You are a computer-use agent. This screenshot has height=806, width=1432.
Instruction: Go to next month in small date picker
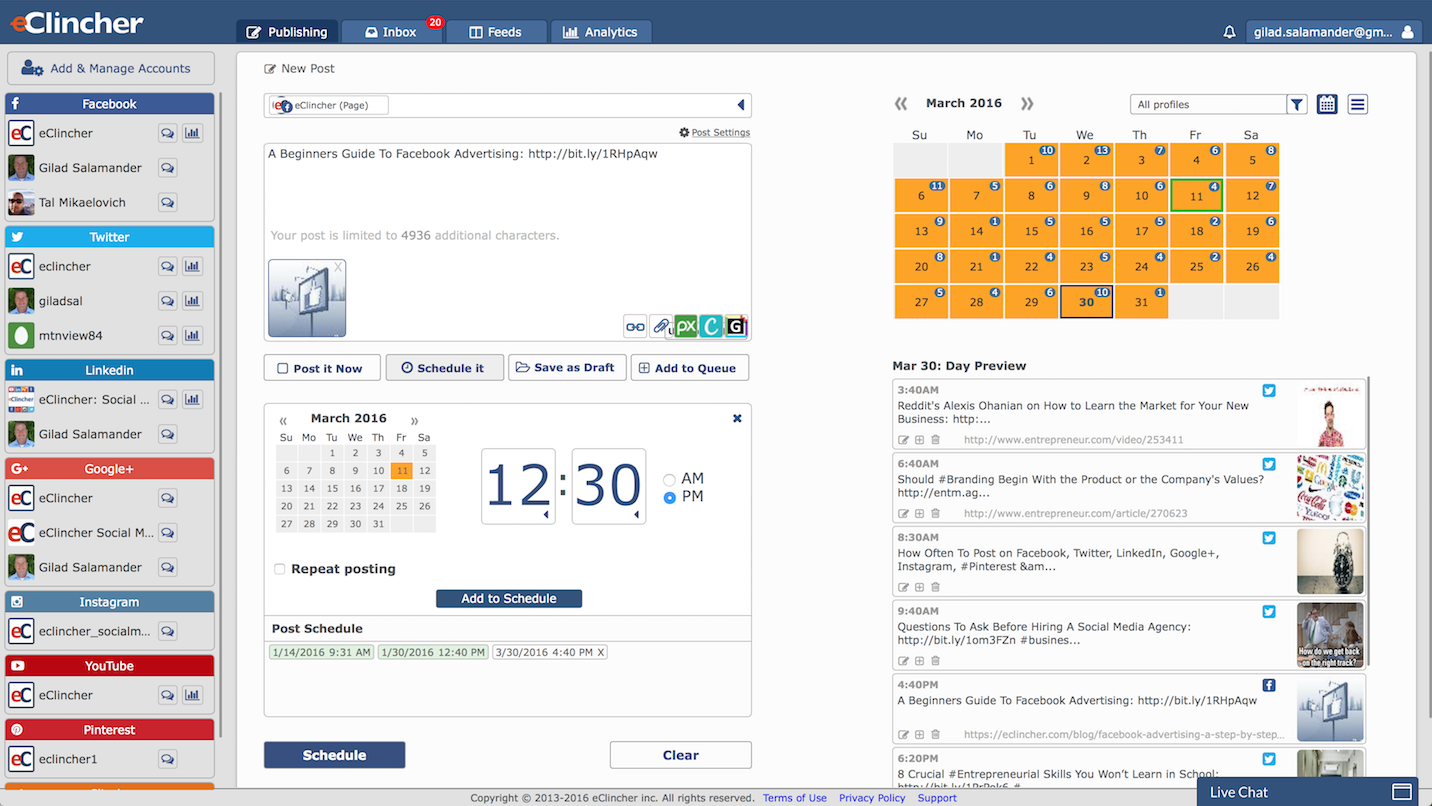(414, 420)
